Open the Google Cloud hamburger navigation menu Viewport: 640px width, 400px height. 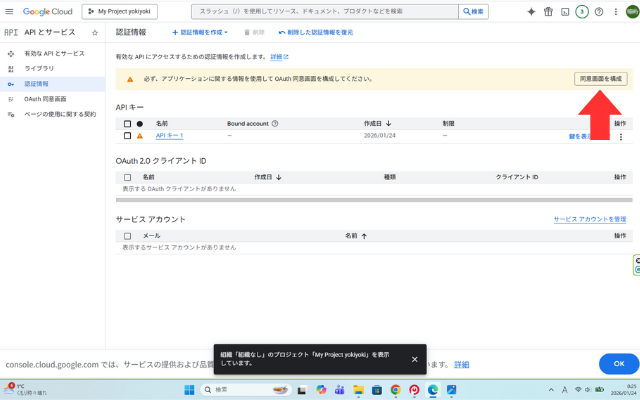pyautogui.click(x=11, y=11)
